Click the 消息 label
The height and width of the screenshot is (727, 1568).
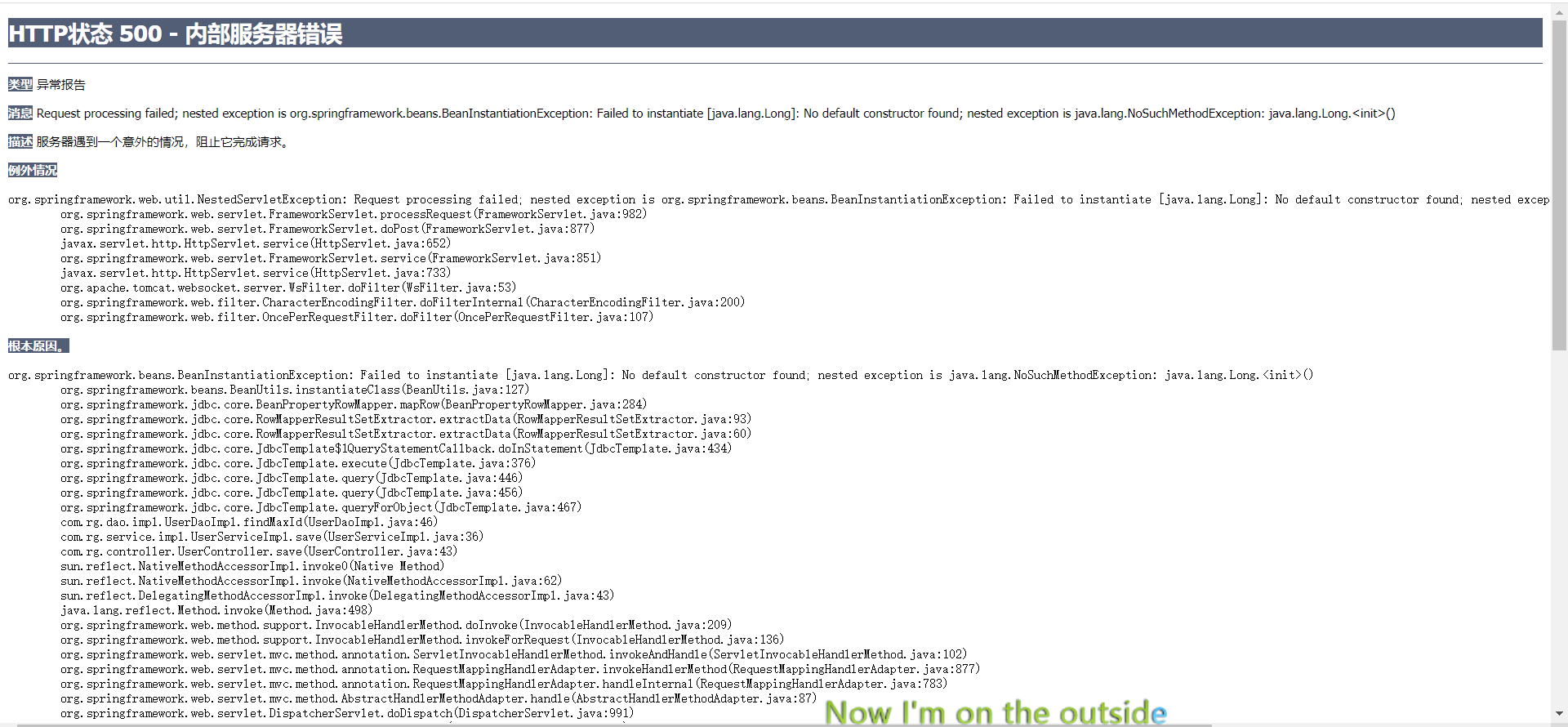point(20,113)
